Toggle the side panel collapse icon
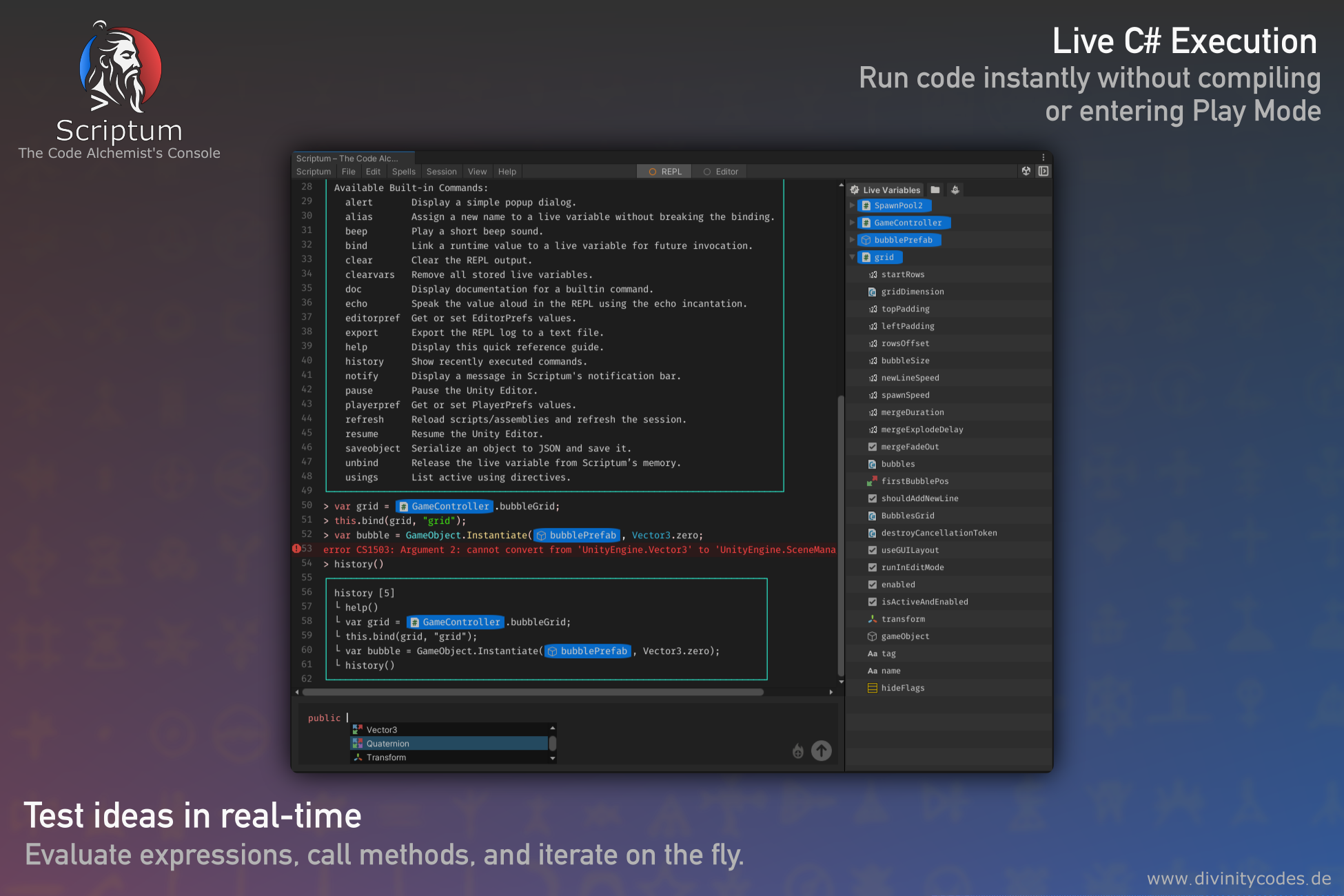Image resolution: width=1344 pixels, height=896 pixels. pos(1043,171)
